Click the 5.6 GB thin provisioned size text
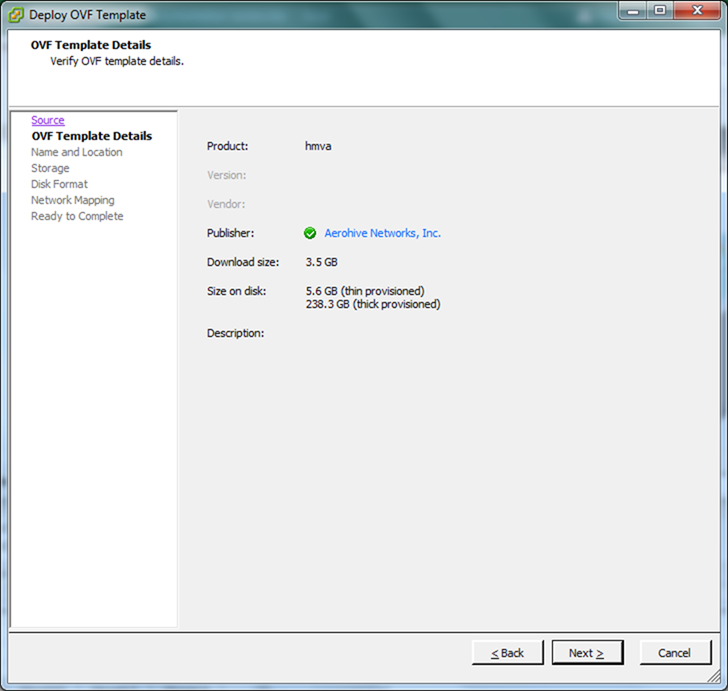Viewport: 728px width, 691px height. click(364, 291)
